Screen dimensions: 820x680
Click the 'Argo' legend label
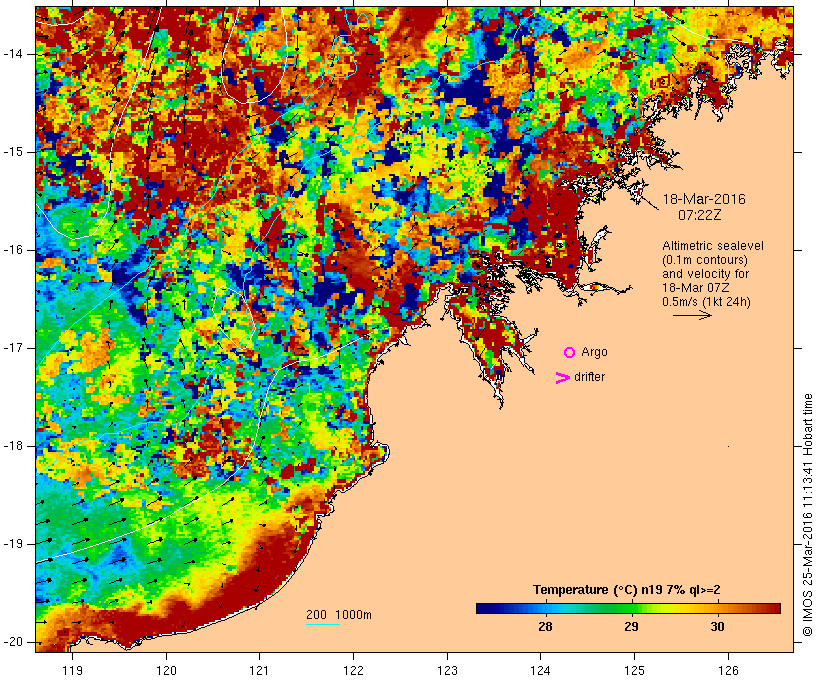tap(594, 352)
